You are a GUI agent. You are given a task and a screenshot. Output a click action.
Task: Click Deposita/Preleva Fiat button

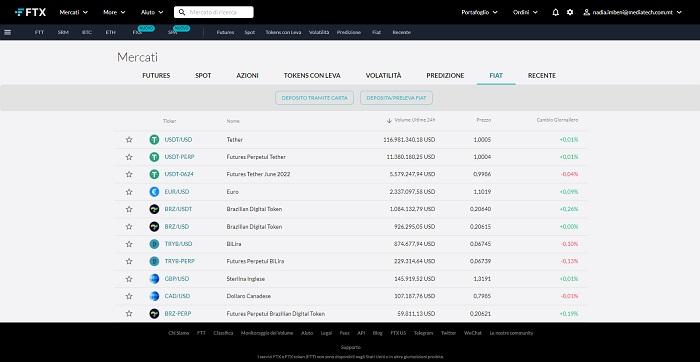(x=396, y=98)
